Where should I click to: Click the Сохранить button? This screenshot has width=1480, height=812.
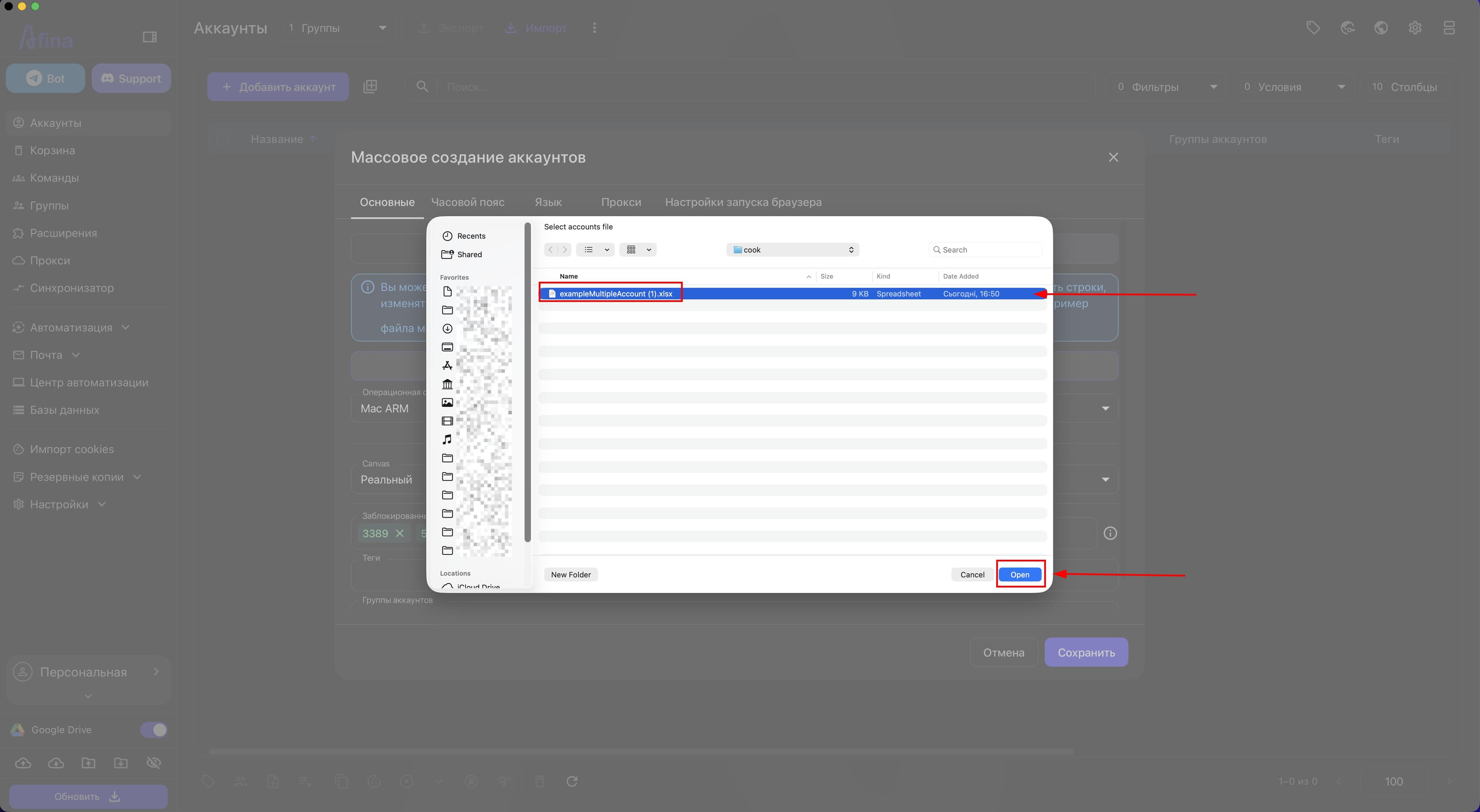pyautogui.click(x=1086, y=653)
